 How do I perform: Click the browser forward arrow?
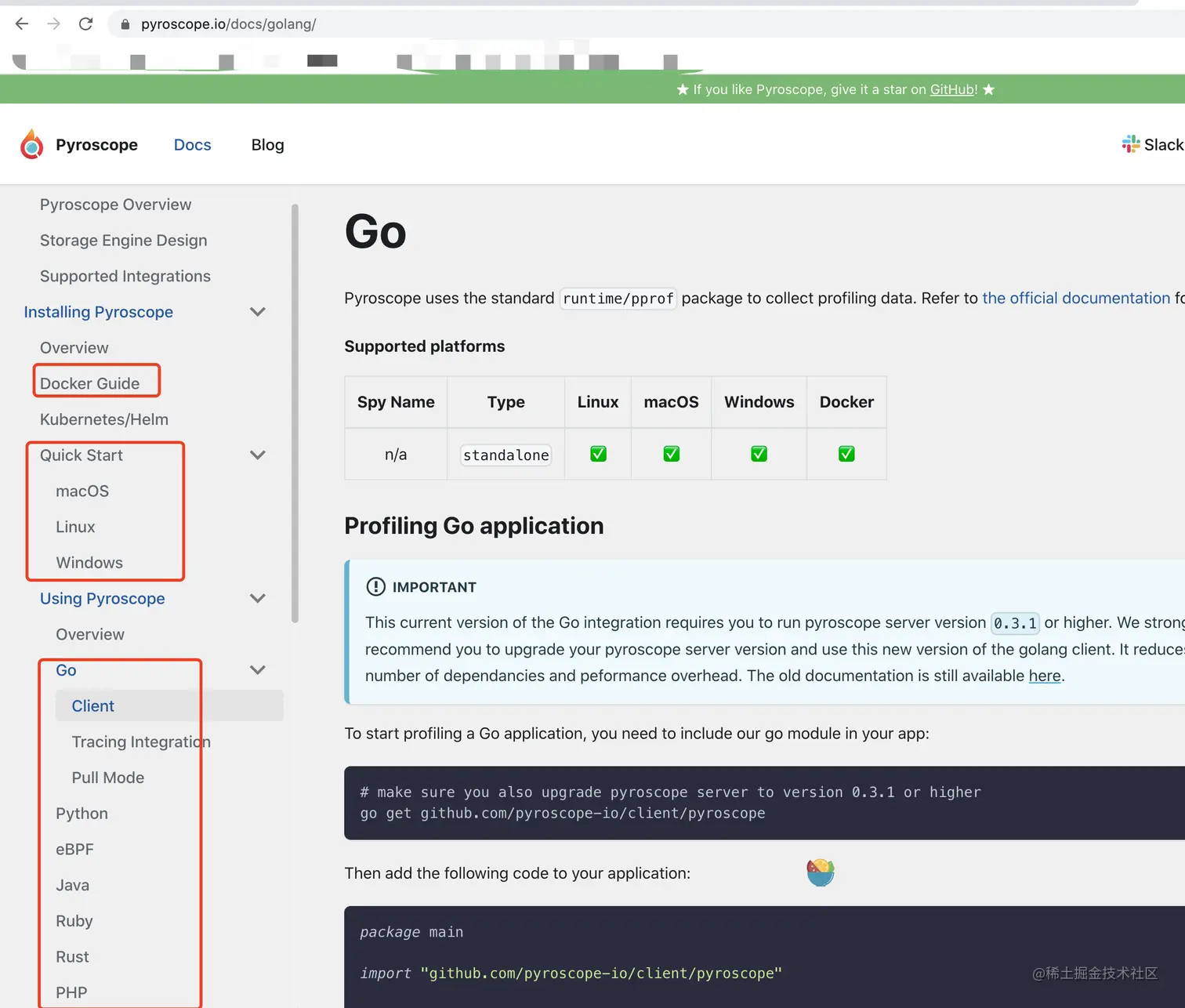click(53, 24)
